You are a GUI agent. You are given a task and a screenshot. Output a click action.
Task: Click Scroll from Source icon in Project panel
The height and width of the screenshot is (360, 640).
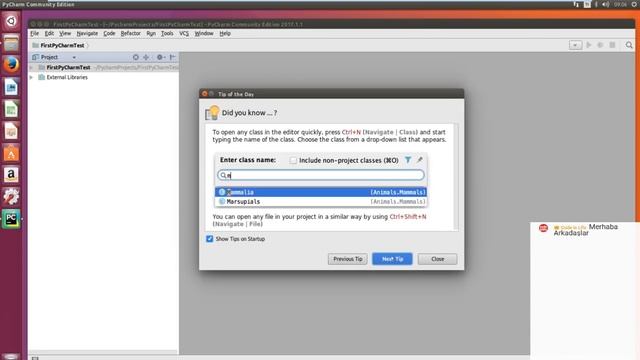click(136, 57)
